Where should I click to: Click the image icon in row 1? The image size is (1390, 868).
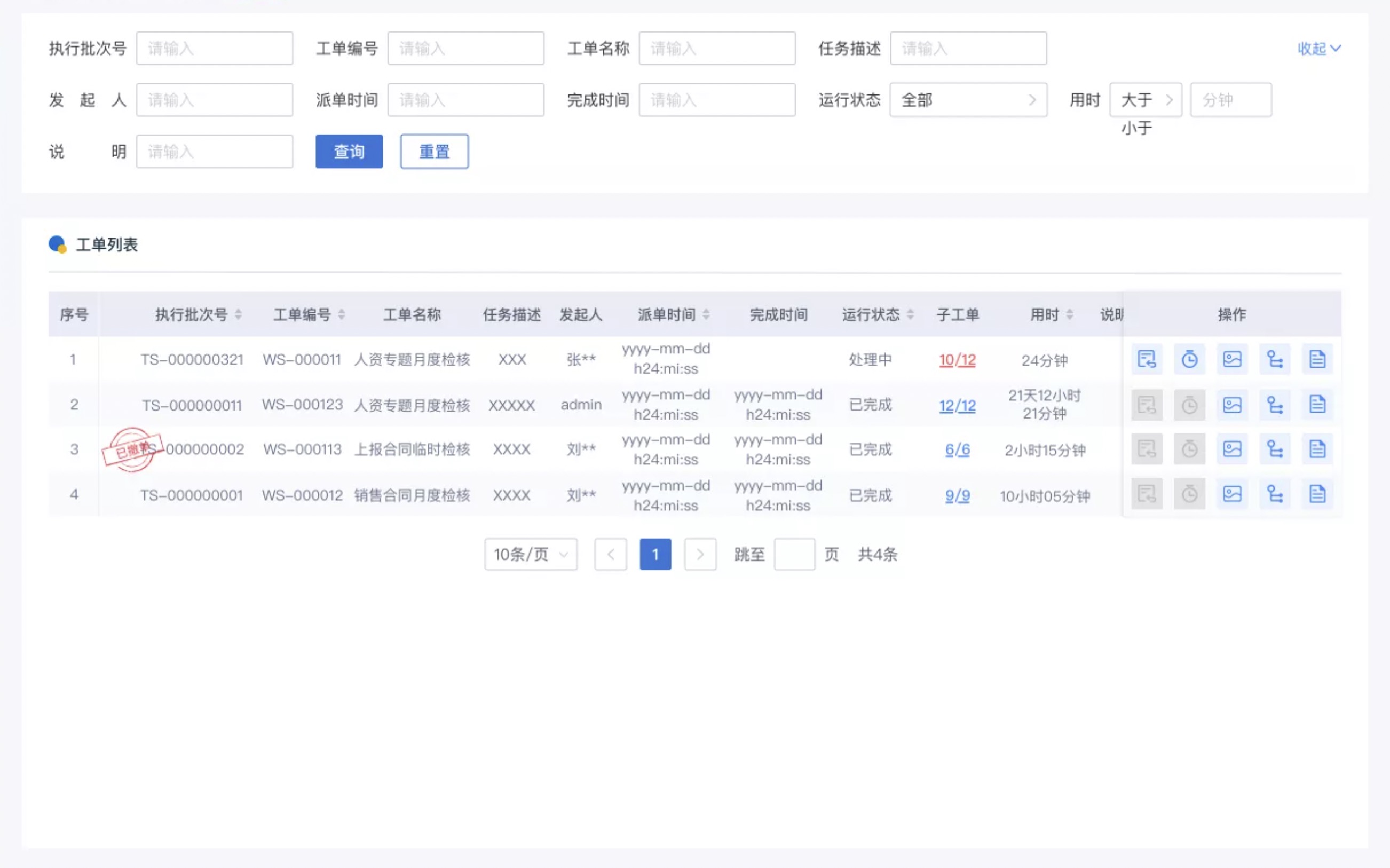(x=1231, y=359)
